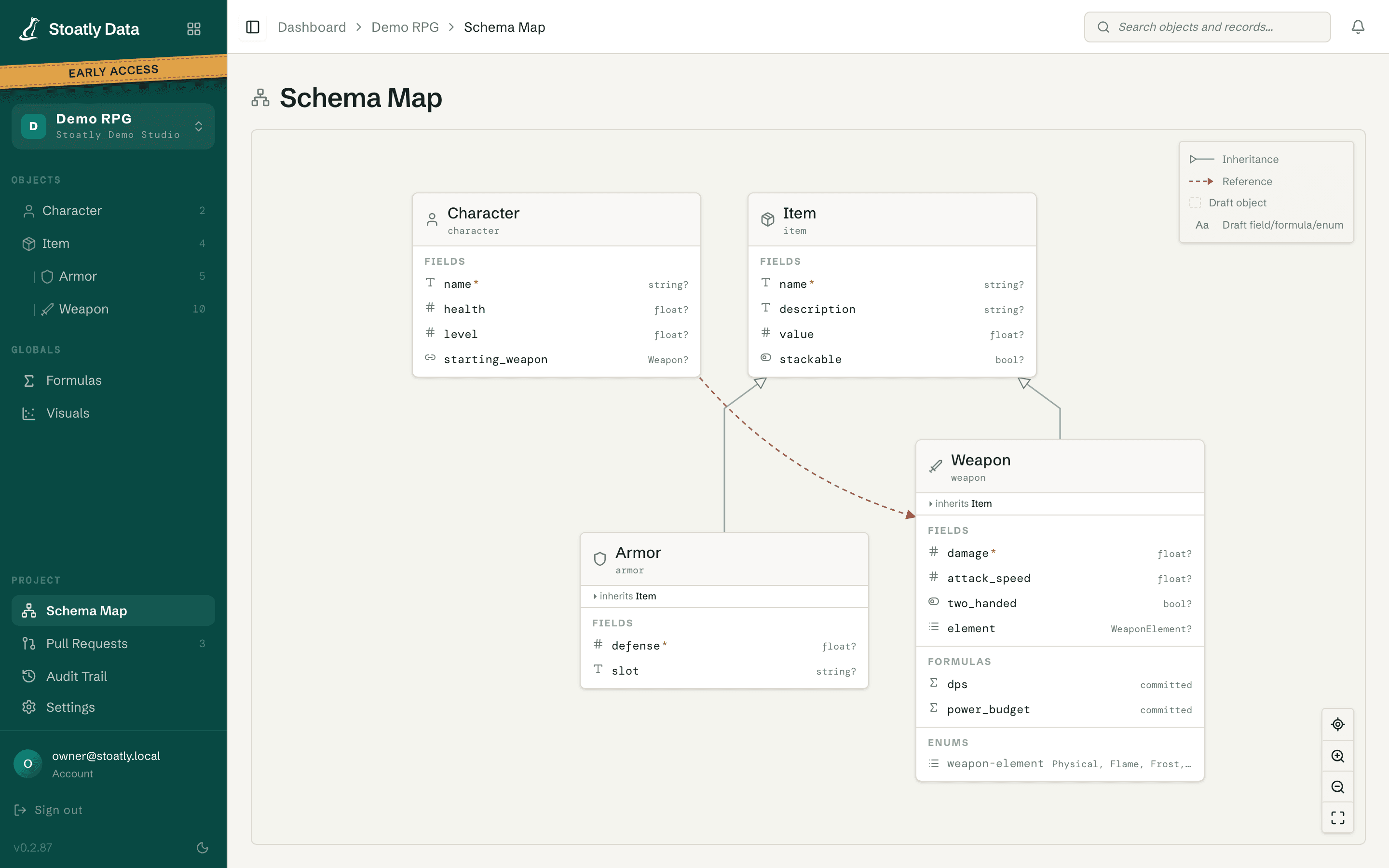1389x868 pixels.
Task: Click the Character card person icon
Action: click(x=432, y=220)
